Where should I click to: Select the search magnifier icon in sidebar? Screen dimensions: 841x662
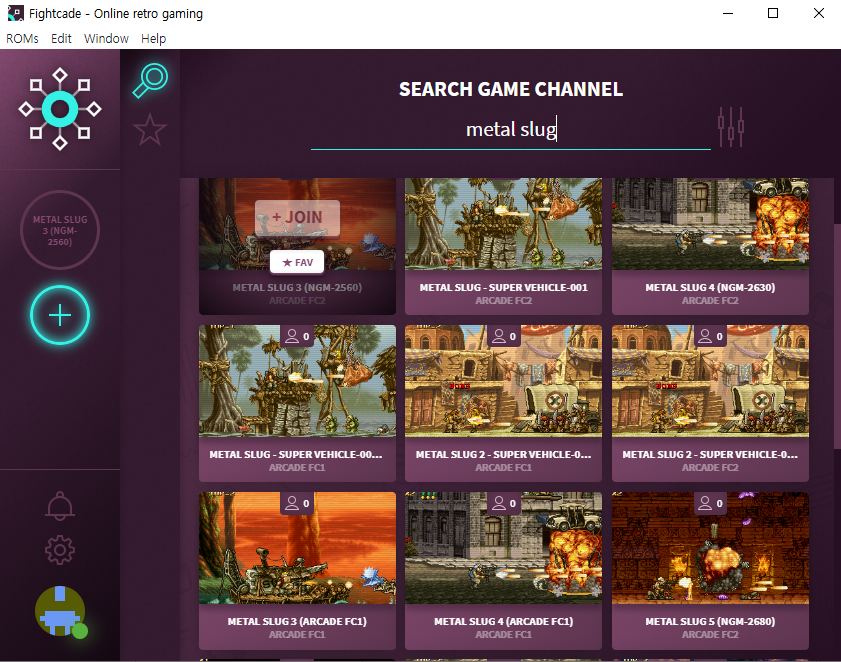pyautogui.click(x=150, y=80)
